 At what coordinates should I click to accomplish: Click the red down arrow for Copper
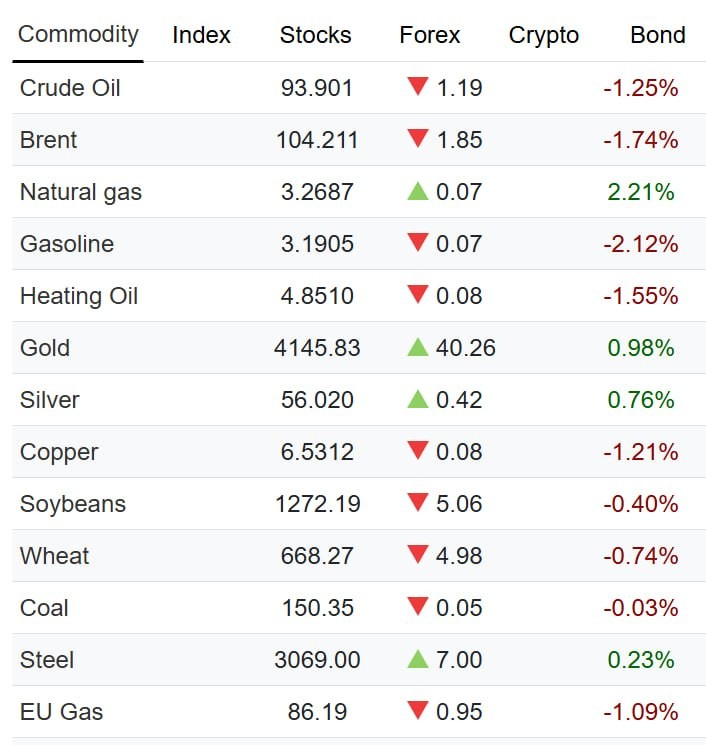tap(418, 451)
